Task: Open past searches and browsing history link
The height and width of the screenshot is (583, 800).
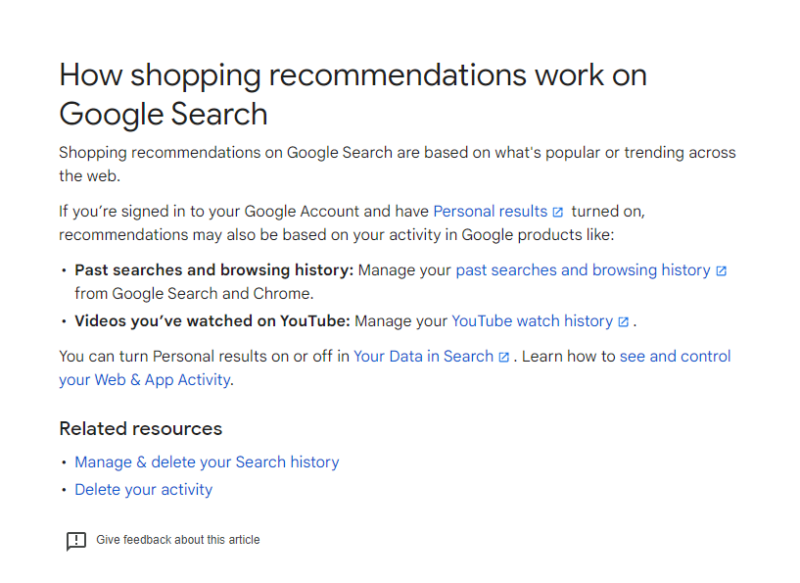Action: 582,270
